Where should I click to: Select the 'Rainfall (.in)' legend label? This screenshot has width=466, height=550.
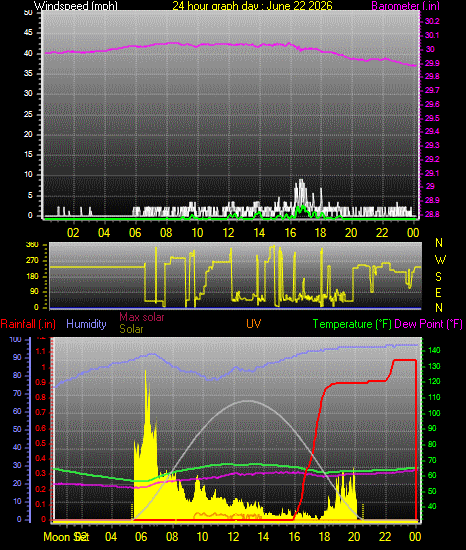click(28, 324)
